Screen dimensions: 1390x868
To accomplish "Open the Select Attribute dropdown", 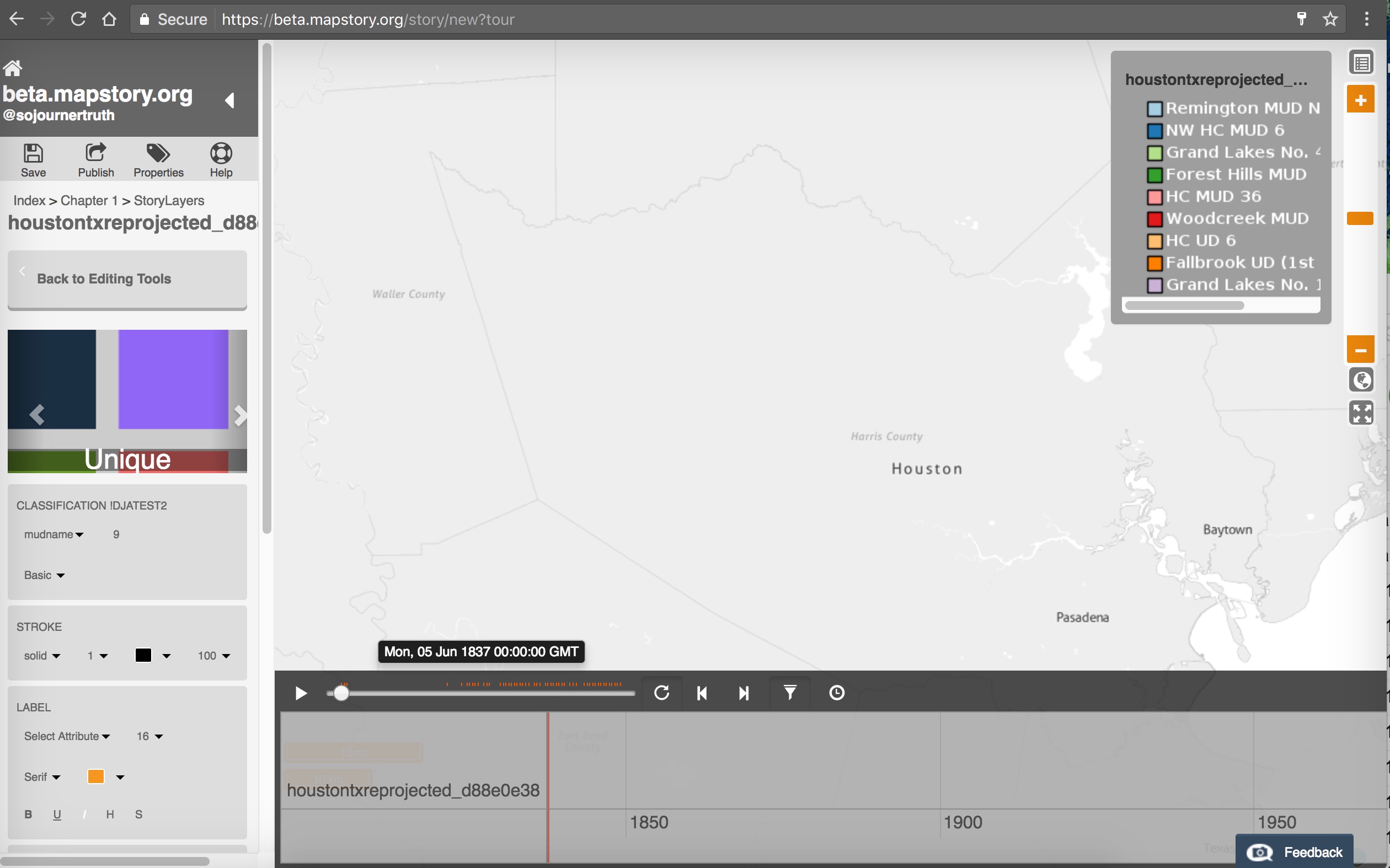I will 67,736.
